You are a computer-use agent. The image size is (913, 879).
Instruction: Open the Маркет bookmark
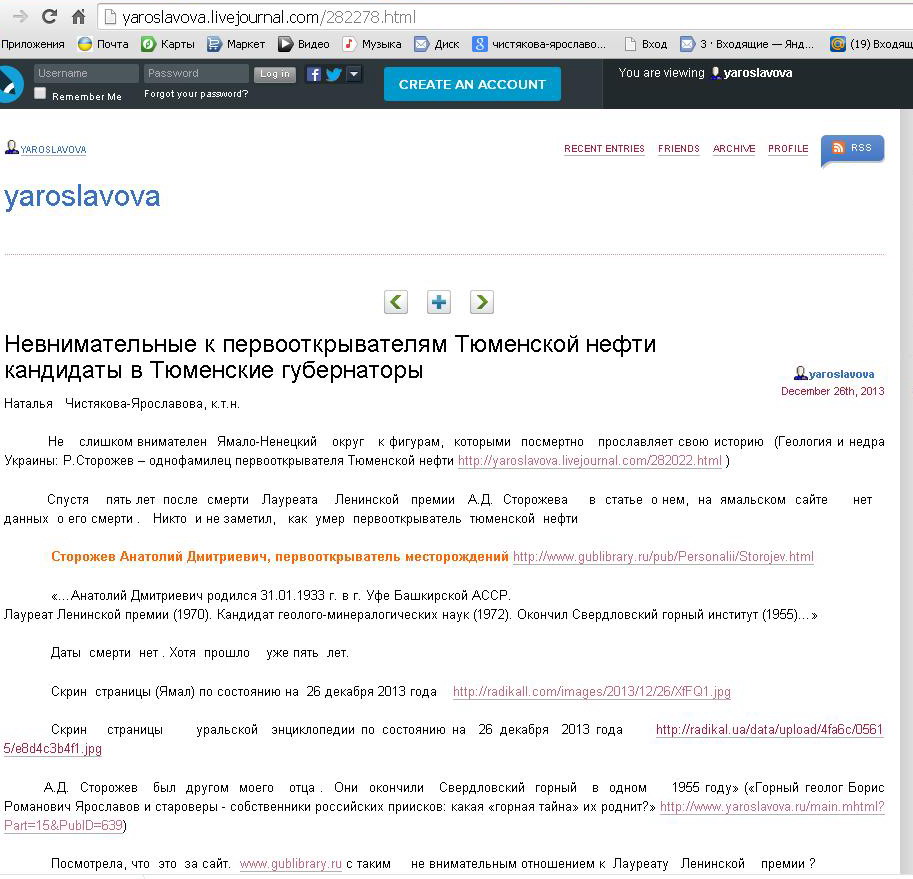tap(236, 44)
